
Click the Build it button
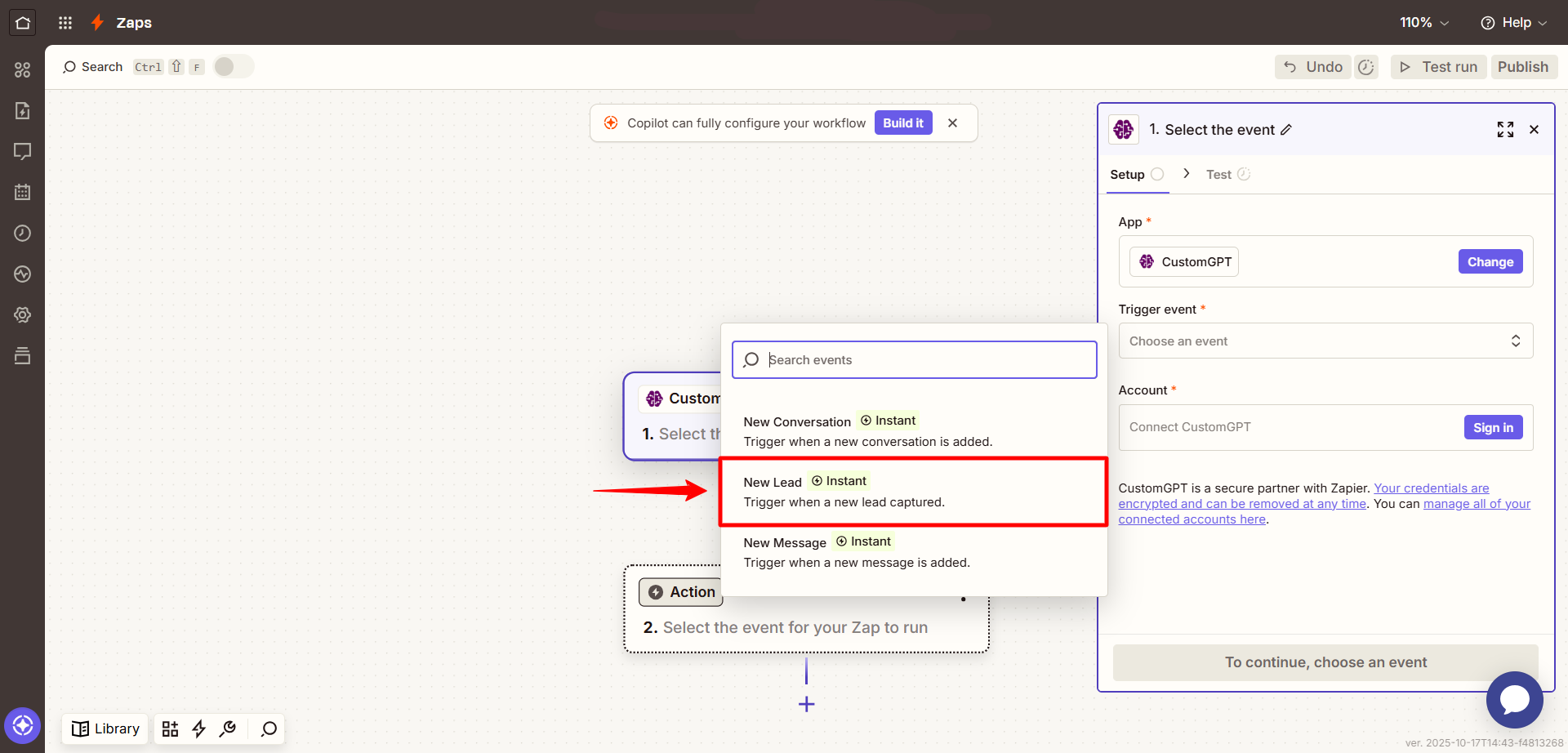point(903,123)
